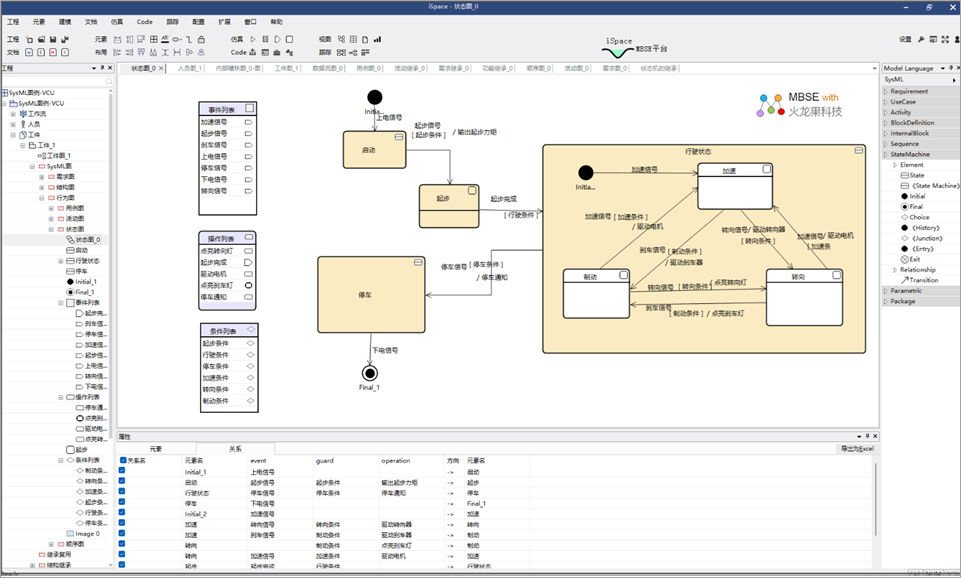
Task: Open the diagram tabs overflow dropdown arrow
Action: (875, 68)
